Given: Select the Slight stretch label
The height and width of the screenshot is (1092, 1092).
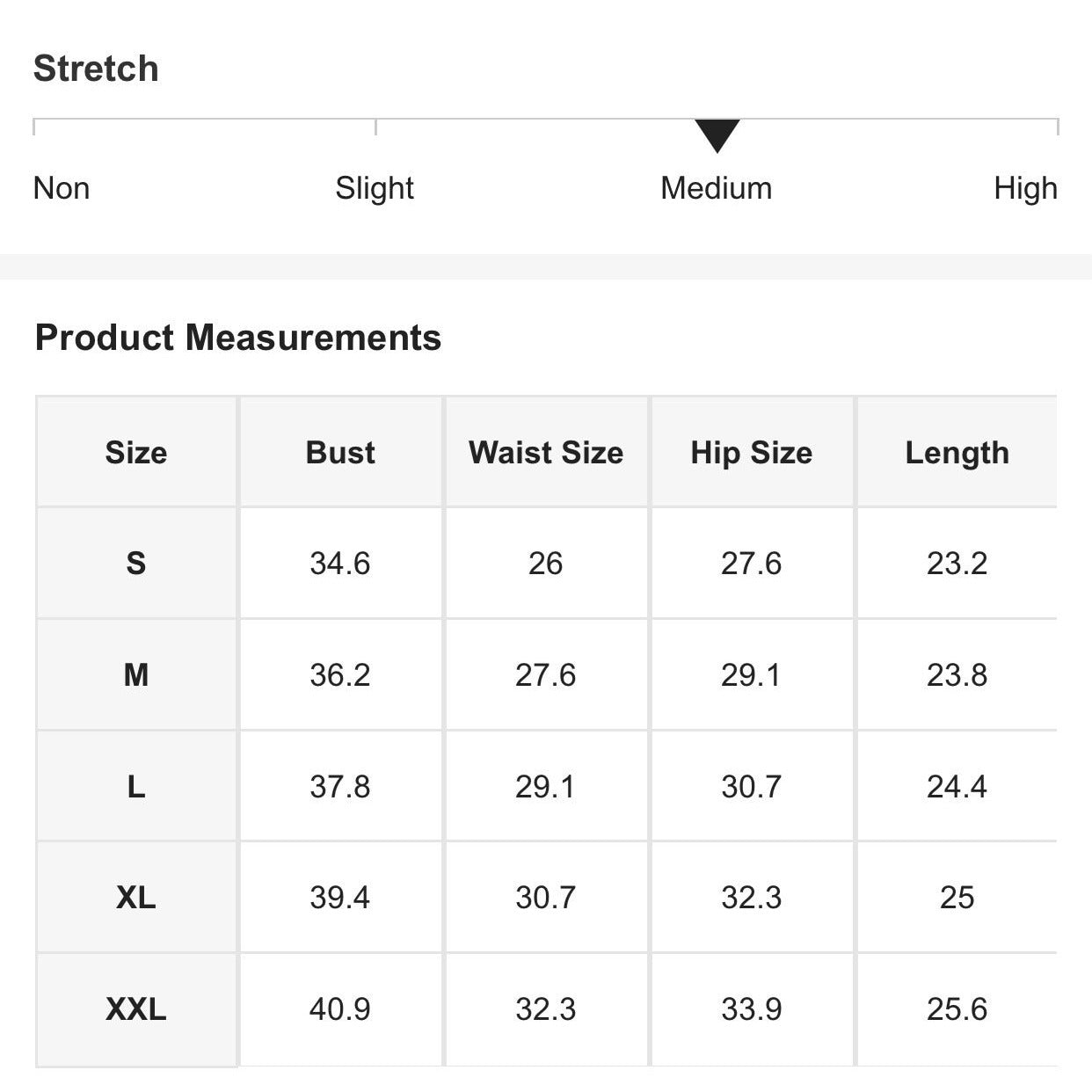Looking at the screenshot, I should (x=375, y=188).
